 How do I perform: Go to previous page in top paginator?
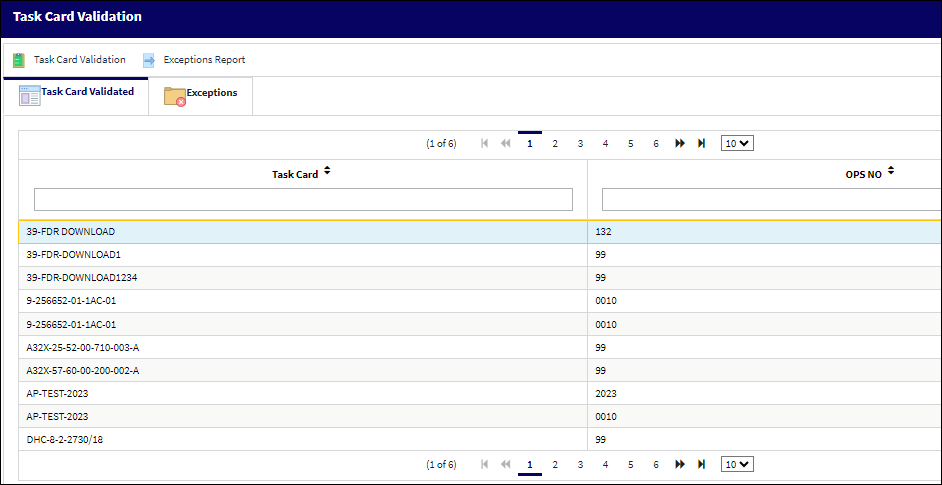(505, 144)
